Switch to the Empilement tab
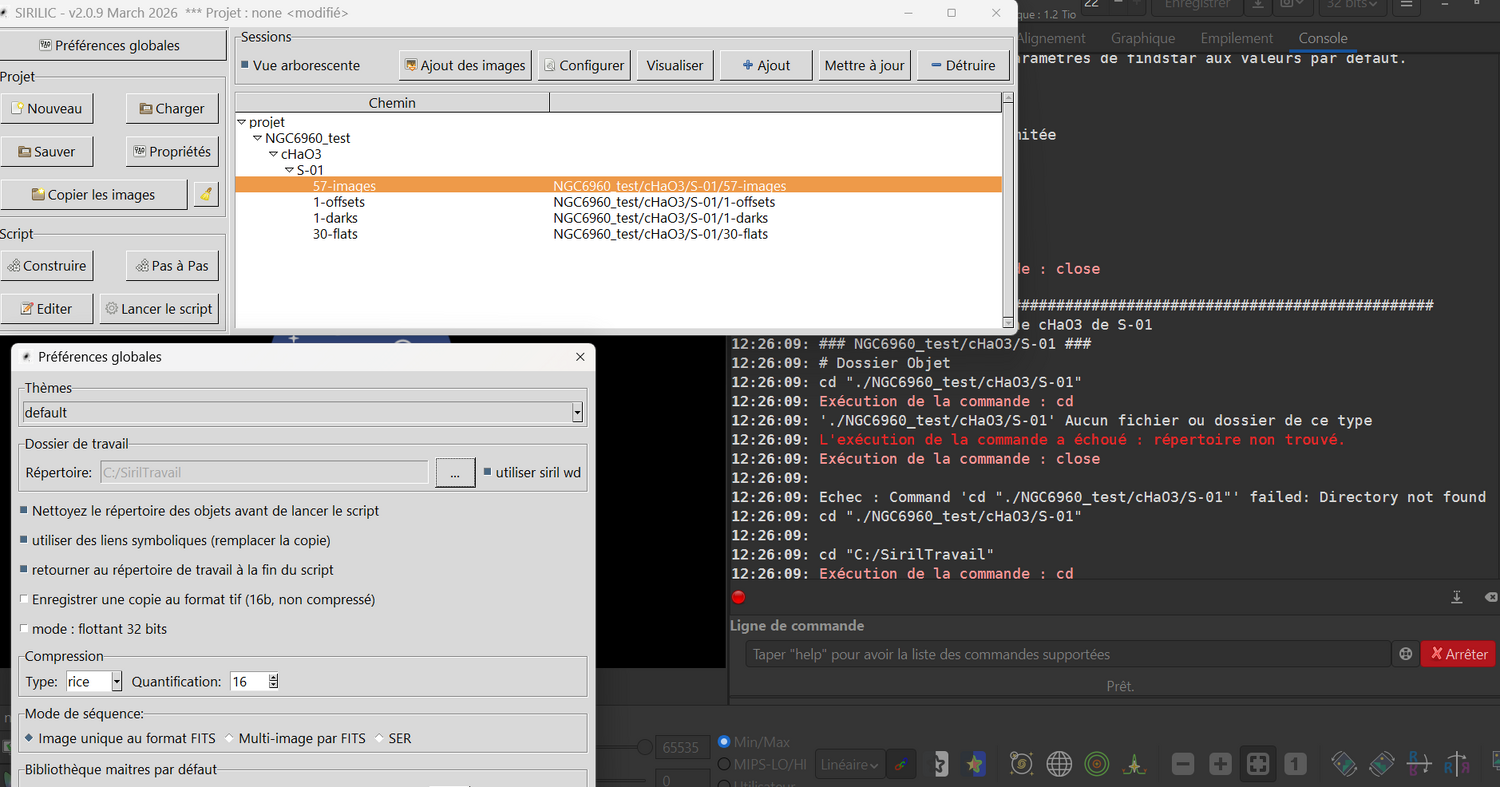The image size is (1500, 787). [x=1237, y=38]
